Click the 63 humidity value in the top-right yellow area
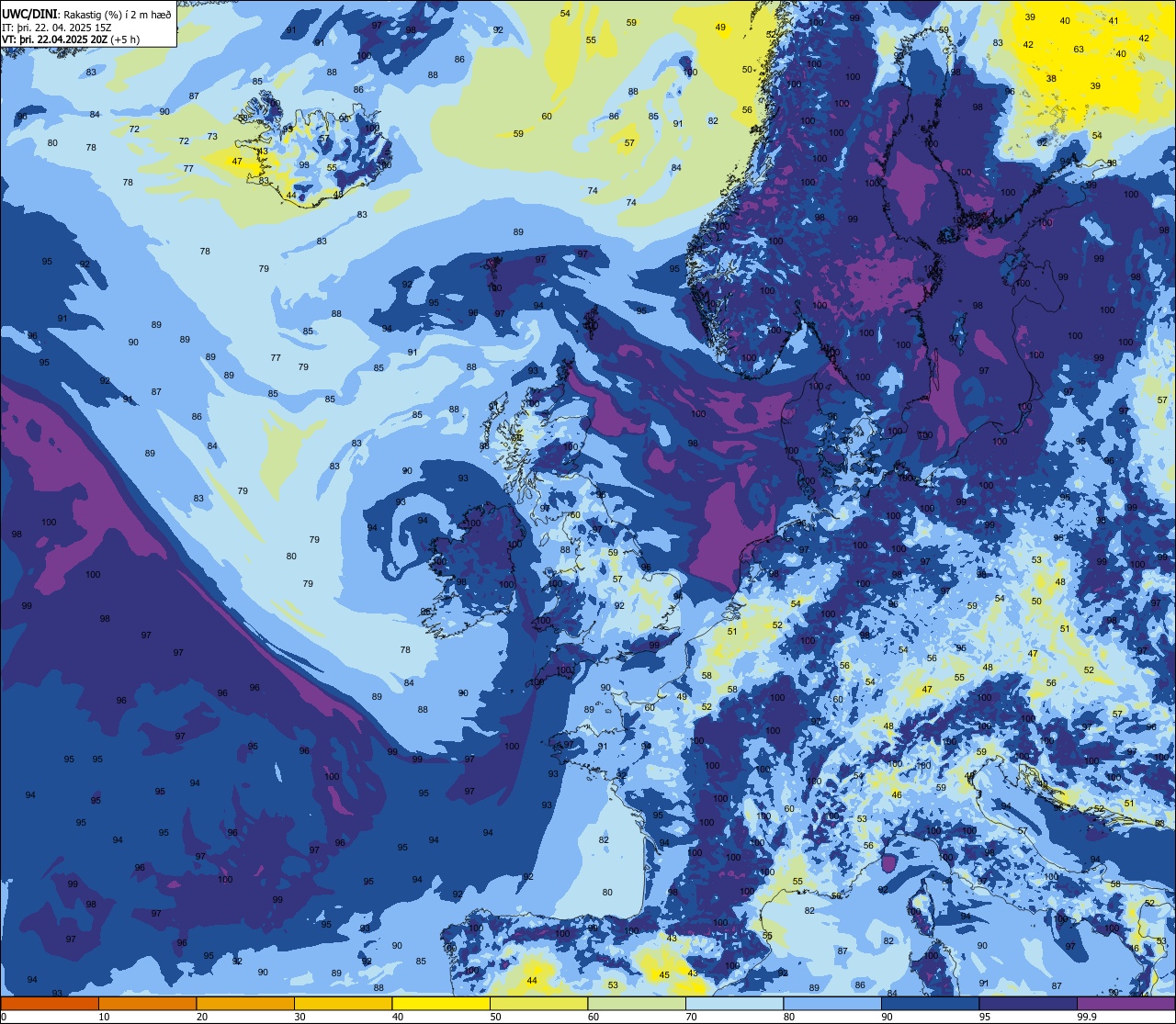 coord(1079,50)
